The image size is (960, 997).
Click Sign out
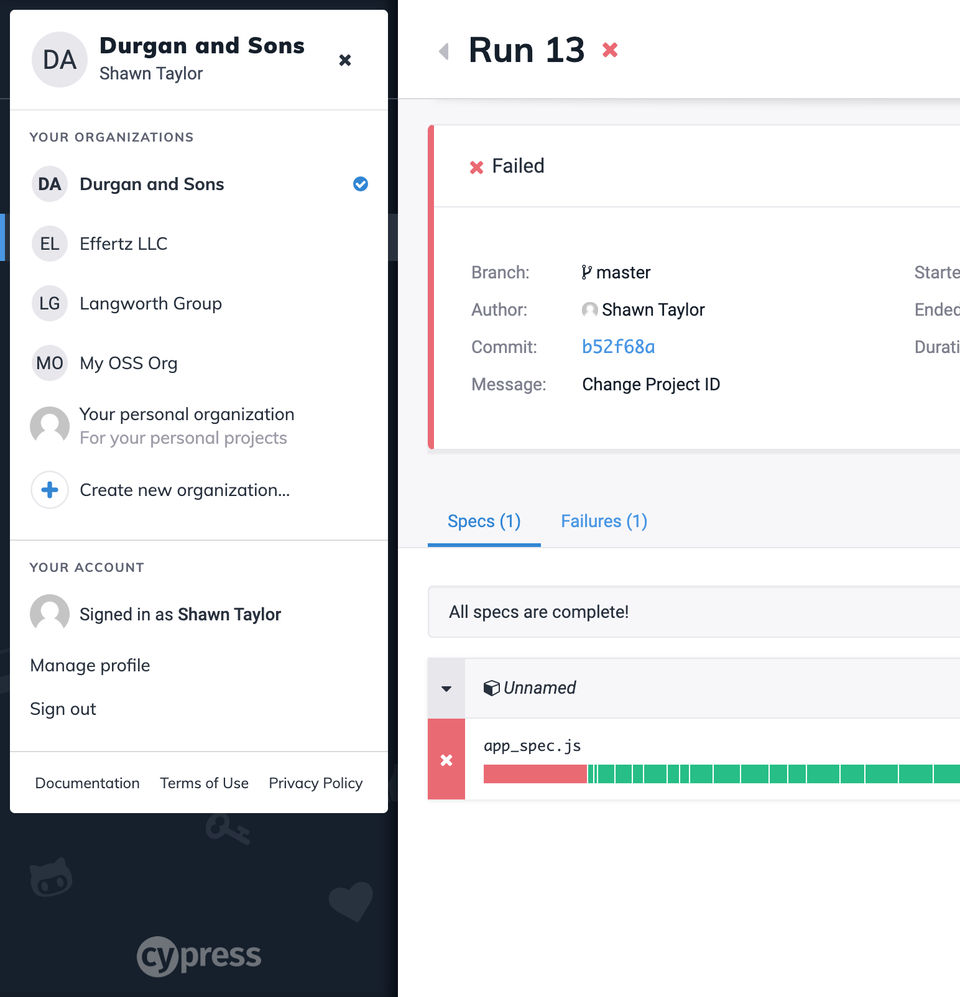[63, 709]
